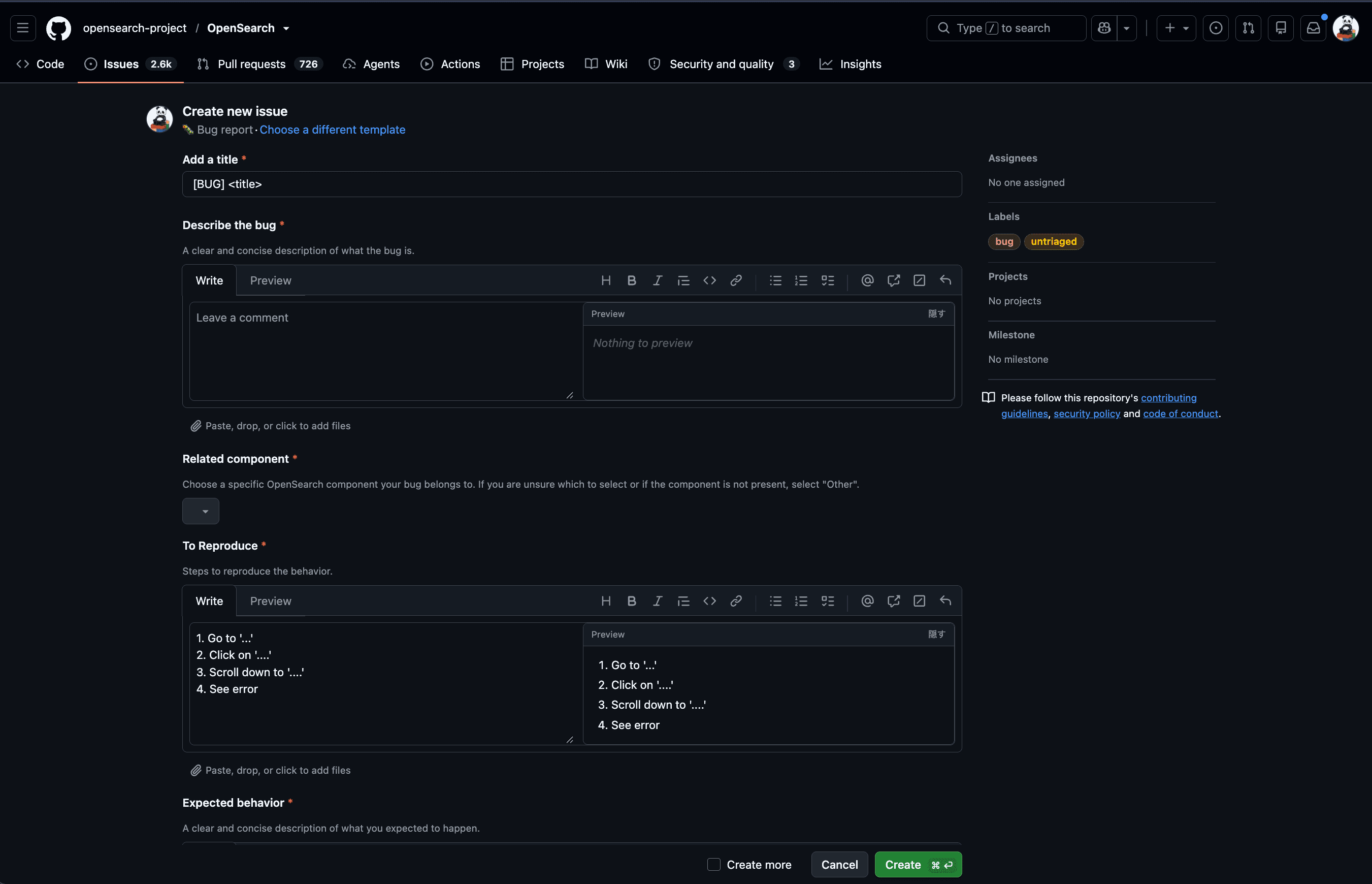
Task: Open the Security and quality tab
Action: click(x=723, y=65)
